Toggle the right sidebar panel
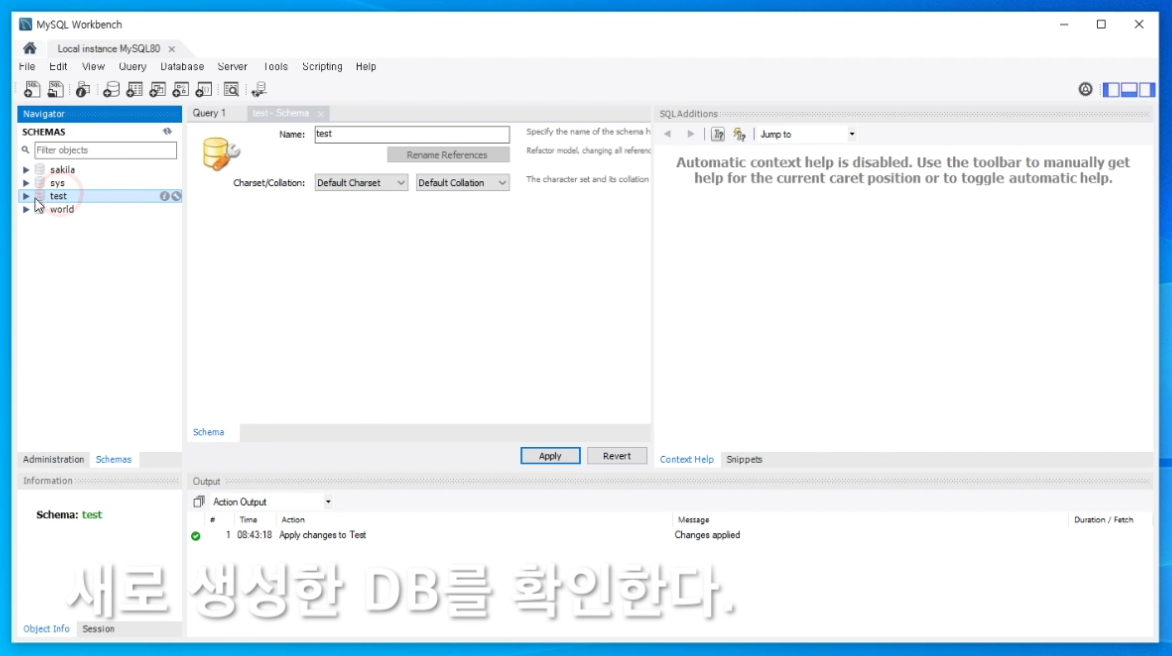The height and width of the screenshot is (656, 1172). (1147, 90)
